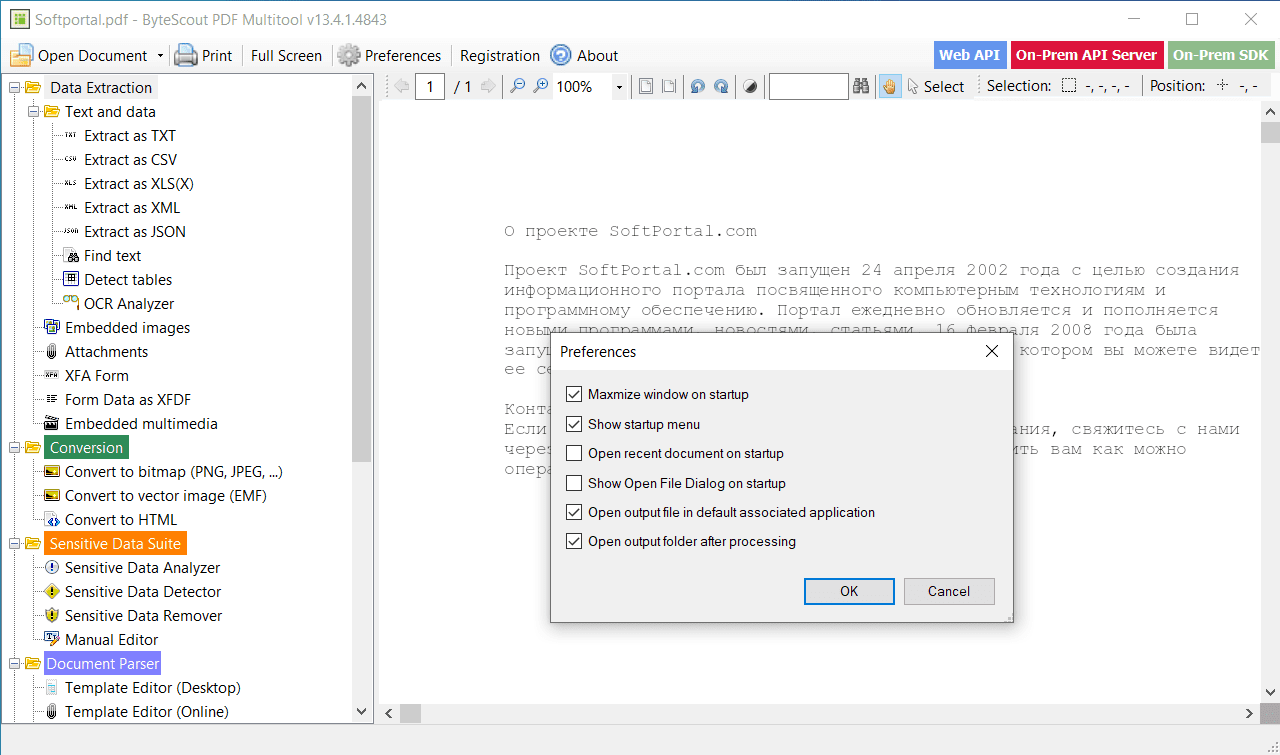The image size is (1280, 755).
Task: Click the zoom out magnifier icon
Action: coord(517,87)
